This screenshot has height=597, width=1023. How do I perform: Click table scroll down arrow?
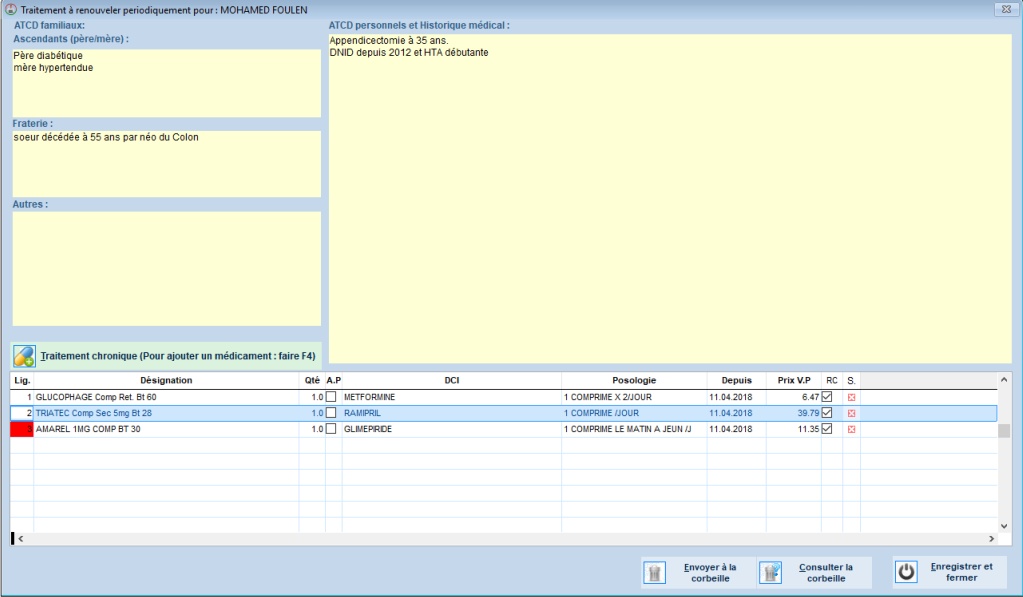[1004, 525]
